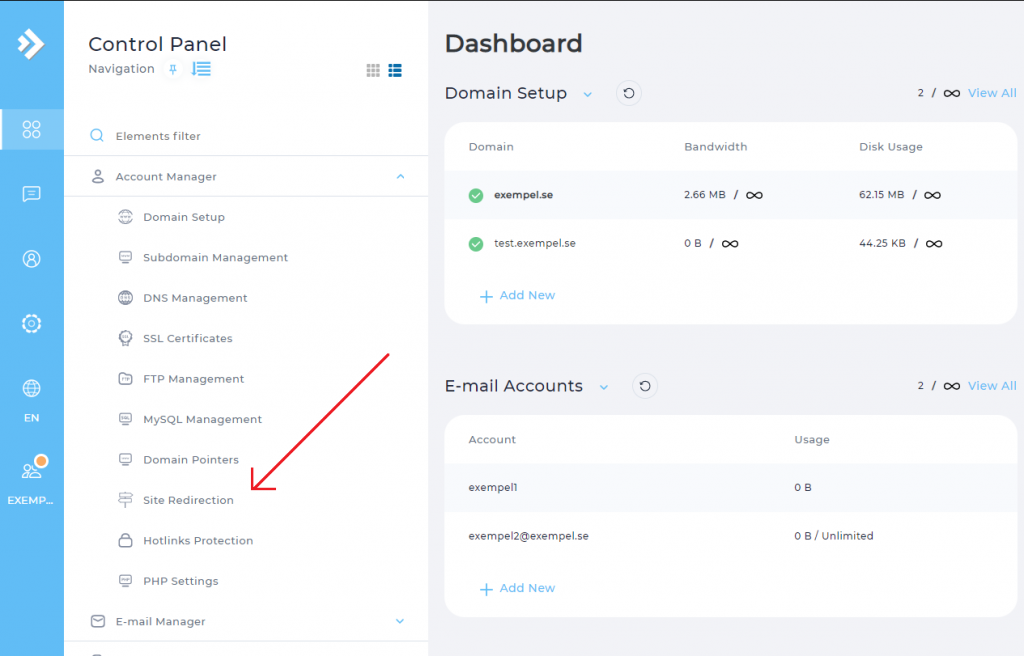Open MySQL Management
1024x656 pixels.
tap(202, 419)
